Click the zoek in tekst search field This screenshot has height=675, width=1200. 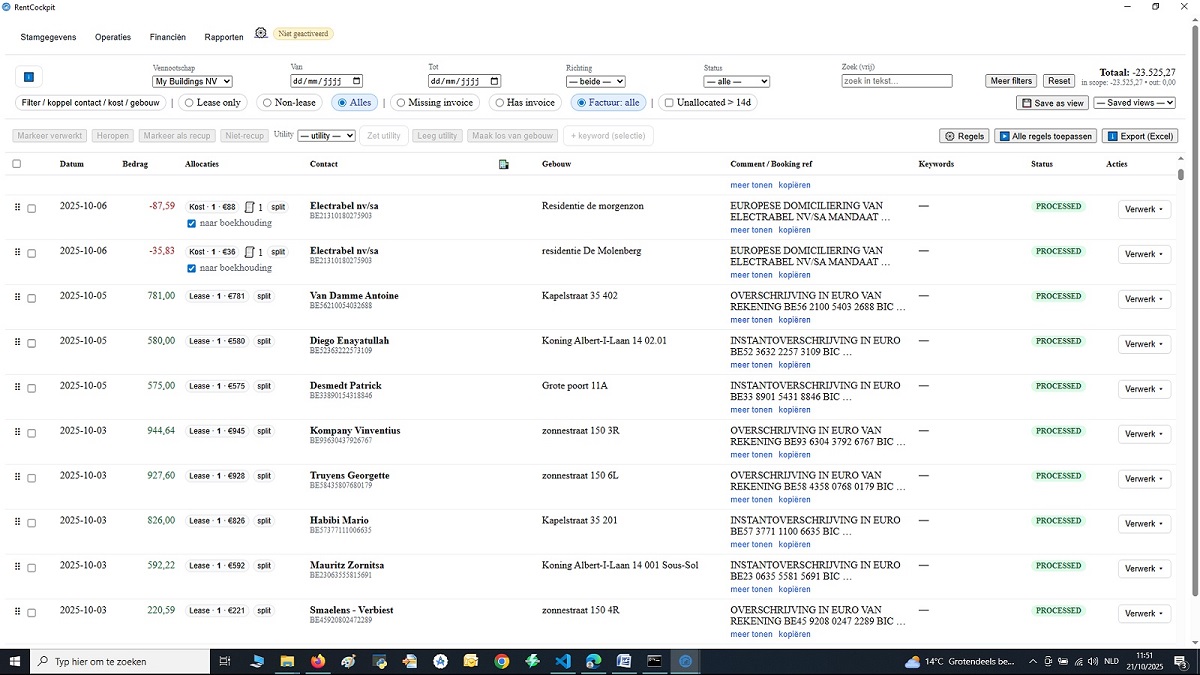(896, 81)
